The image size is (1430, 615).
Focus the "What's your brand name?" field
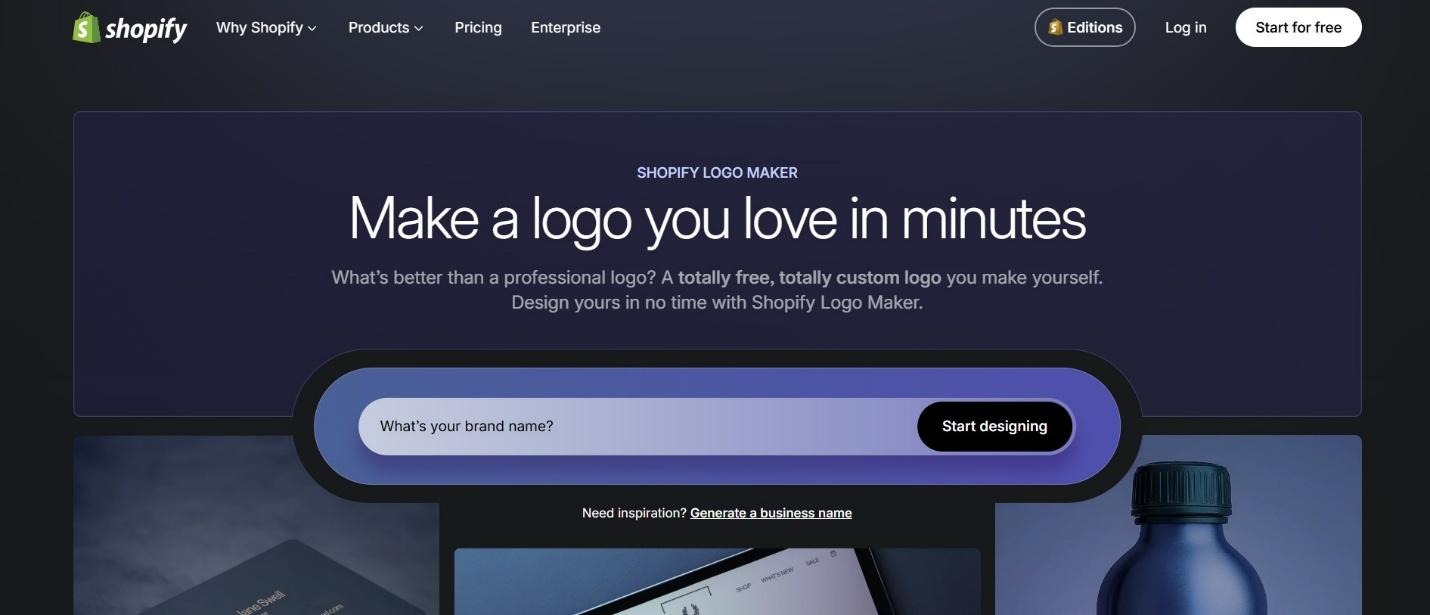coord(638,426)
